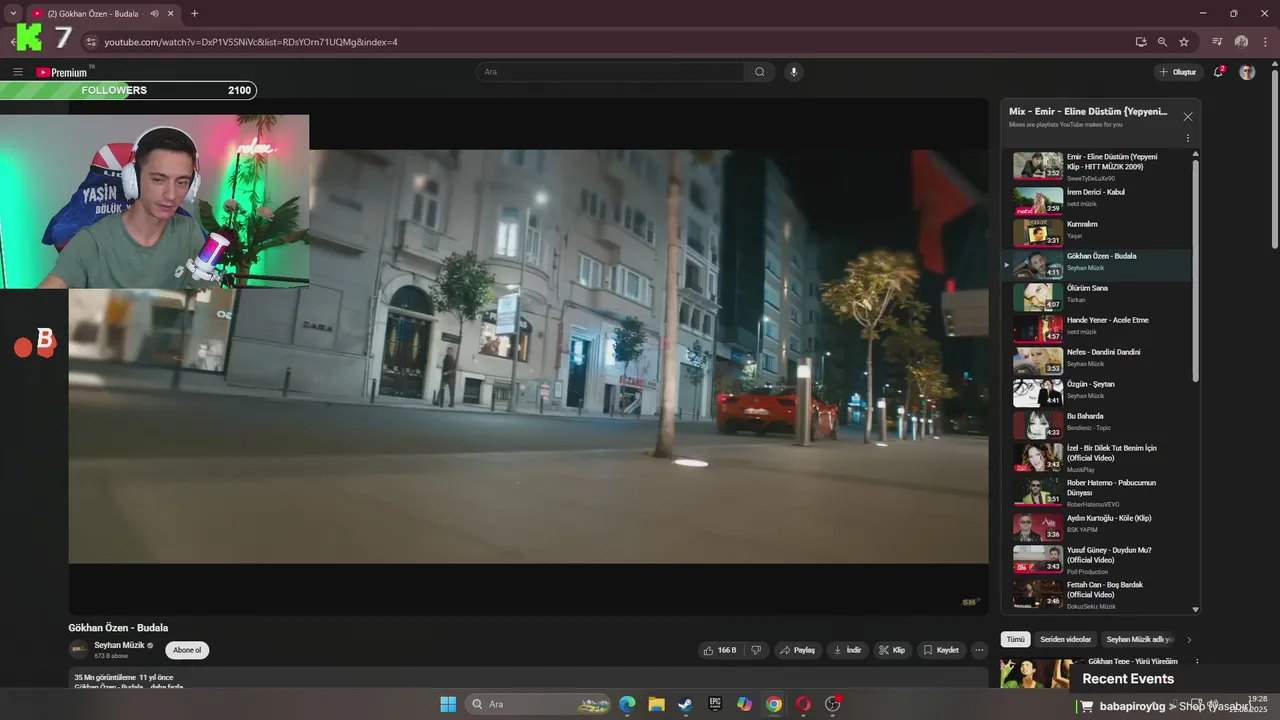Viewport: 1280px width, 720px height.
Task: Play Yusuf Güney - Duydun Mu?
Action: coord(1097,559)
